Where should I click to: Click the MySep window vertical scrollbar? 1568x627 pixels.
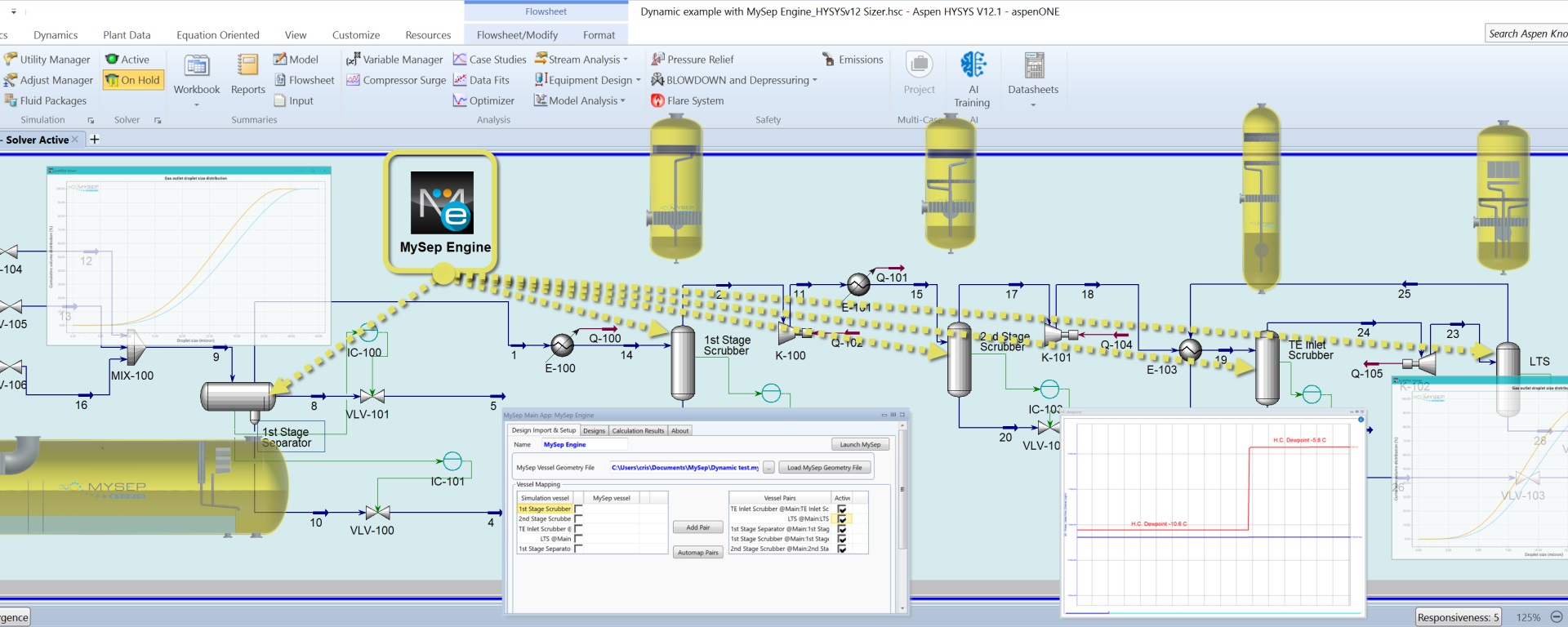(x=902, y=517)
